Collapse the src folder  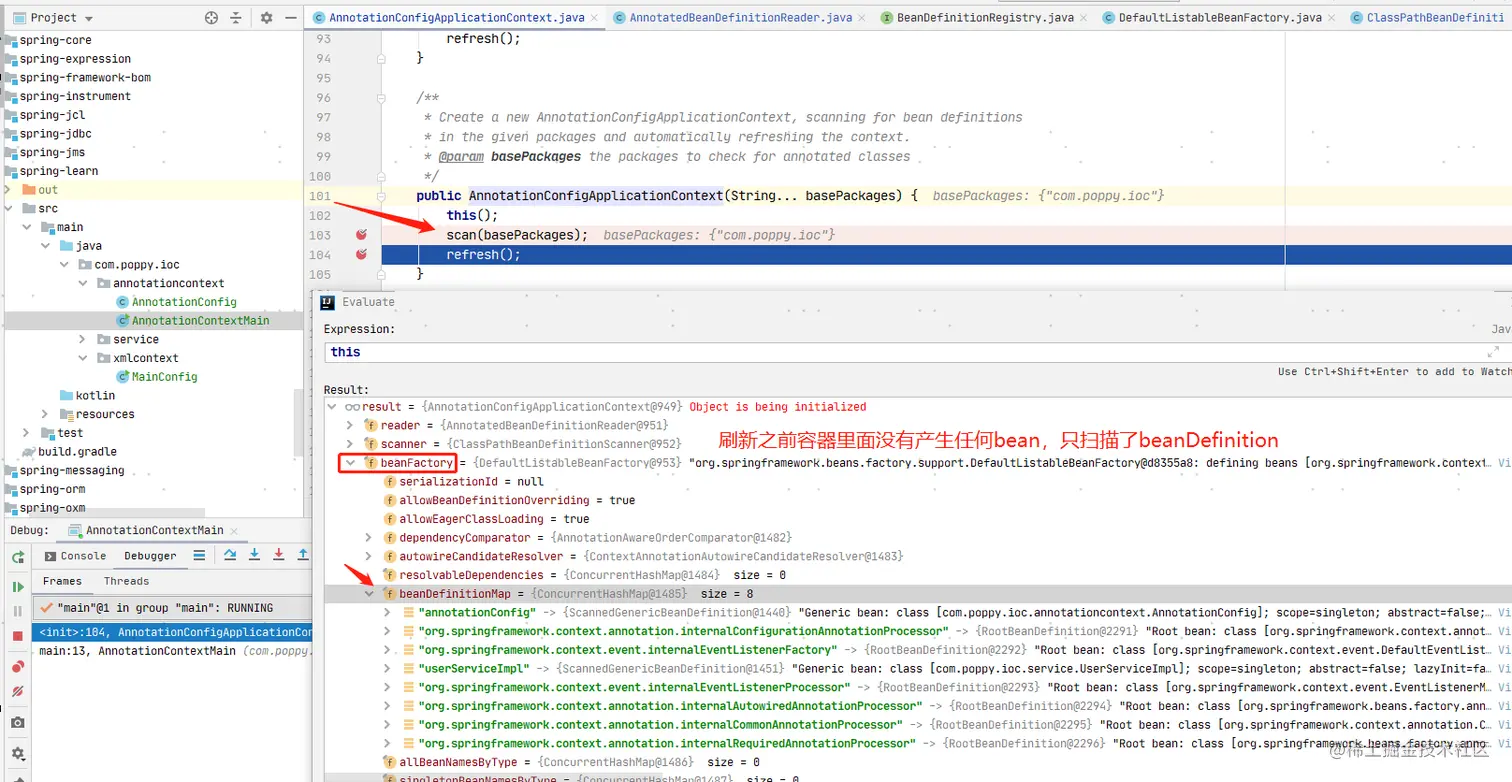point(9,209)
